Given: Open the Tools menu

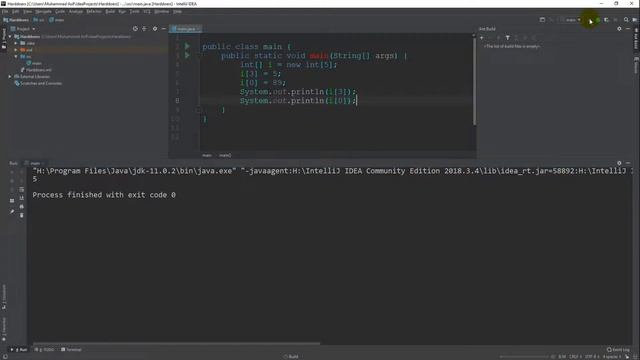Looking at the screenshot, I should (x=134, y=11).
